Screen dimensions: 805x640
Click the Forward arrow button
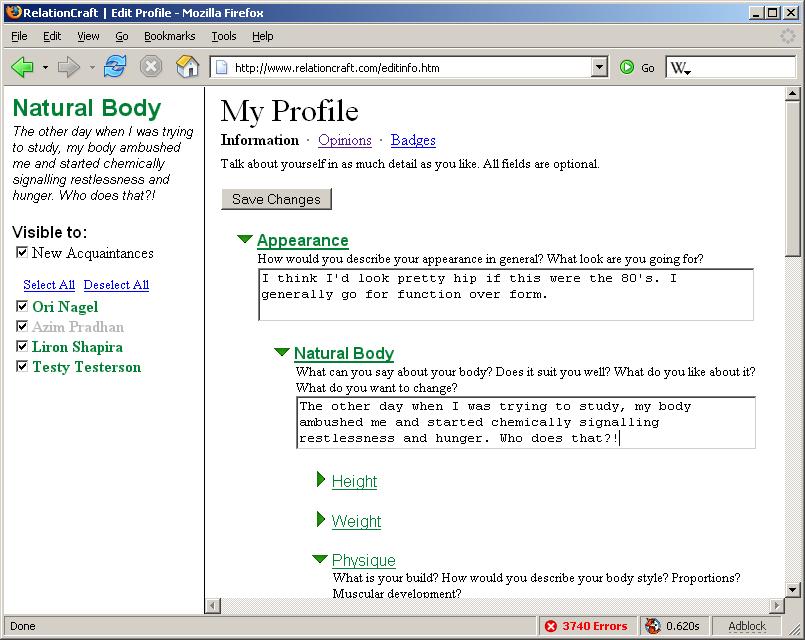68,67
